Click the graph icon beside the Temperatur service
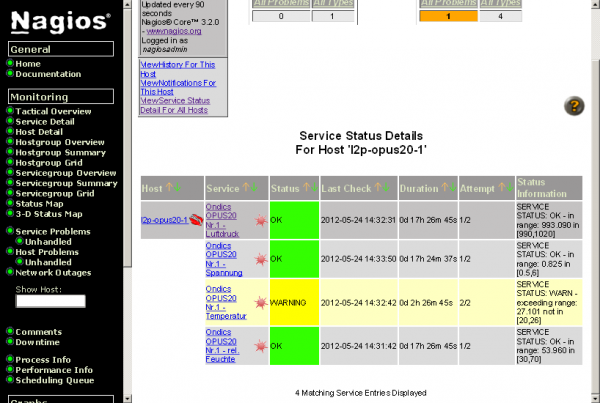600x403 pixels. 261,301
